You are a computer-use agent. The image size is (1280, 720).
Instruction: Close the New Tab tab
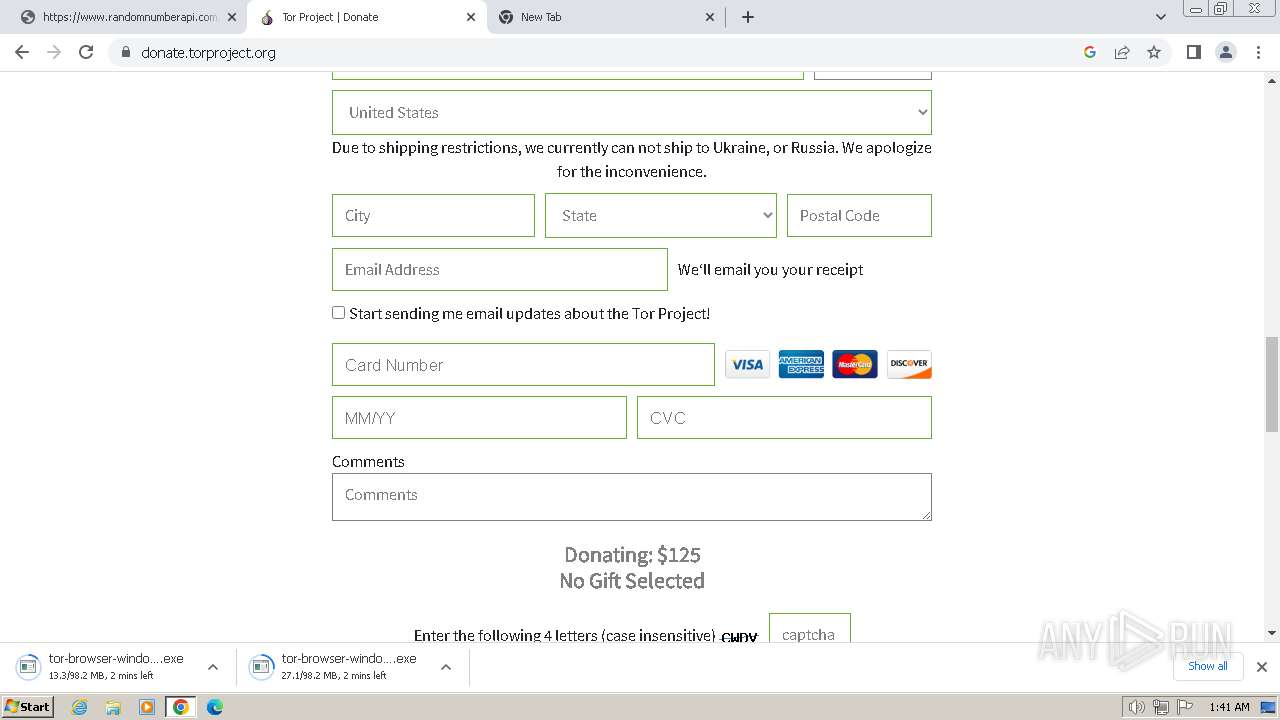[710, 17]
